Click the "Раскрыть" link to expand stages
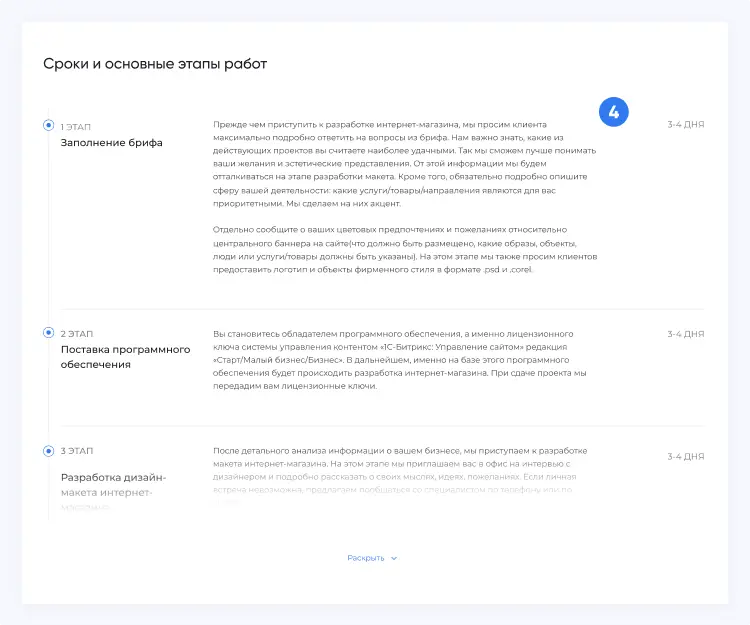Image resolution: width=750 pixels, height=625 pixels. point(366,558)
